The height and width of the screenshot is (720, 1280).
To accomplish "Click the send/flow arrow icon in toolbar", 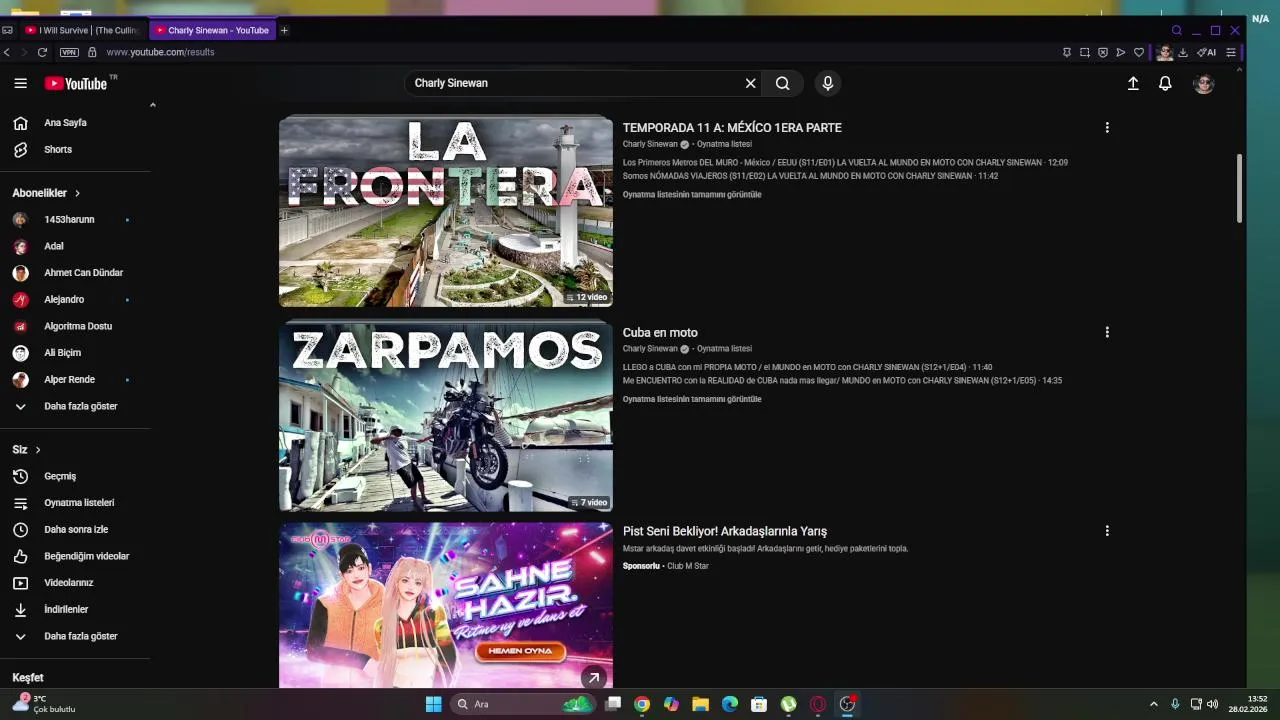I will tap(1121, 52).
